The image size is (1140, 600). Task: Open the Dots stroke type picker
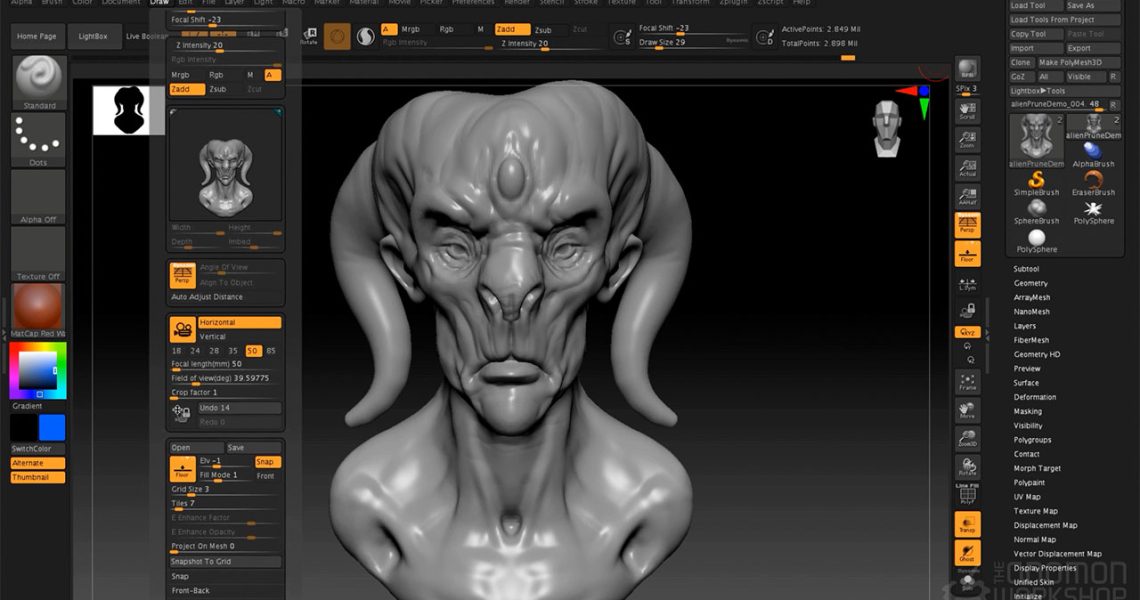coord(38,136)
